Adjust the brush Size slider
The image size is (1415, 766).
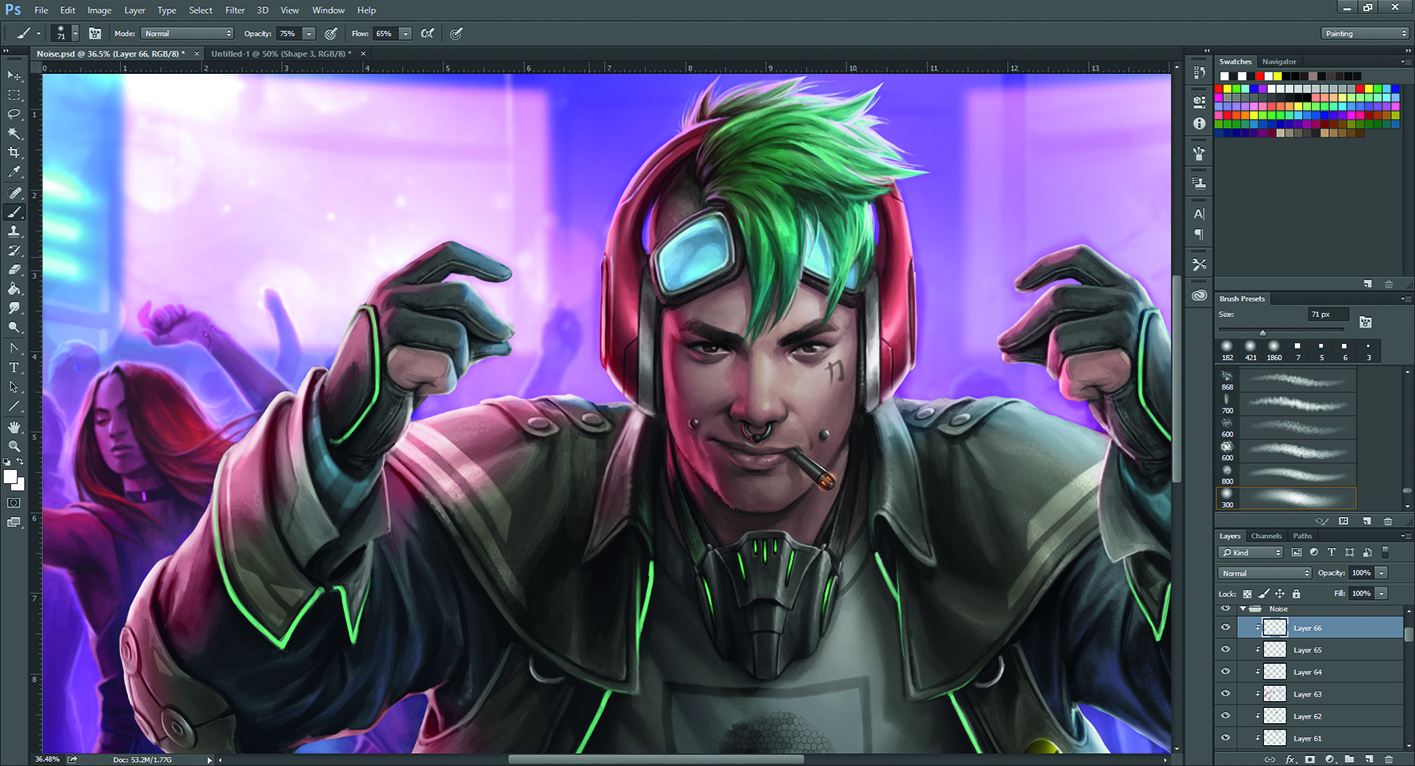point(1262,332)
